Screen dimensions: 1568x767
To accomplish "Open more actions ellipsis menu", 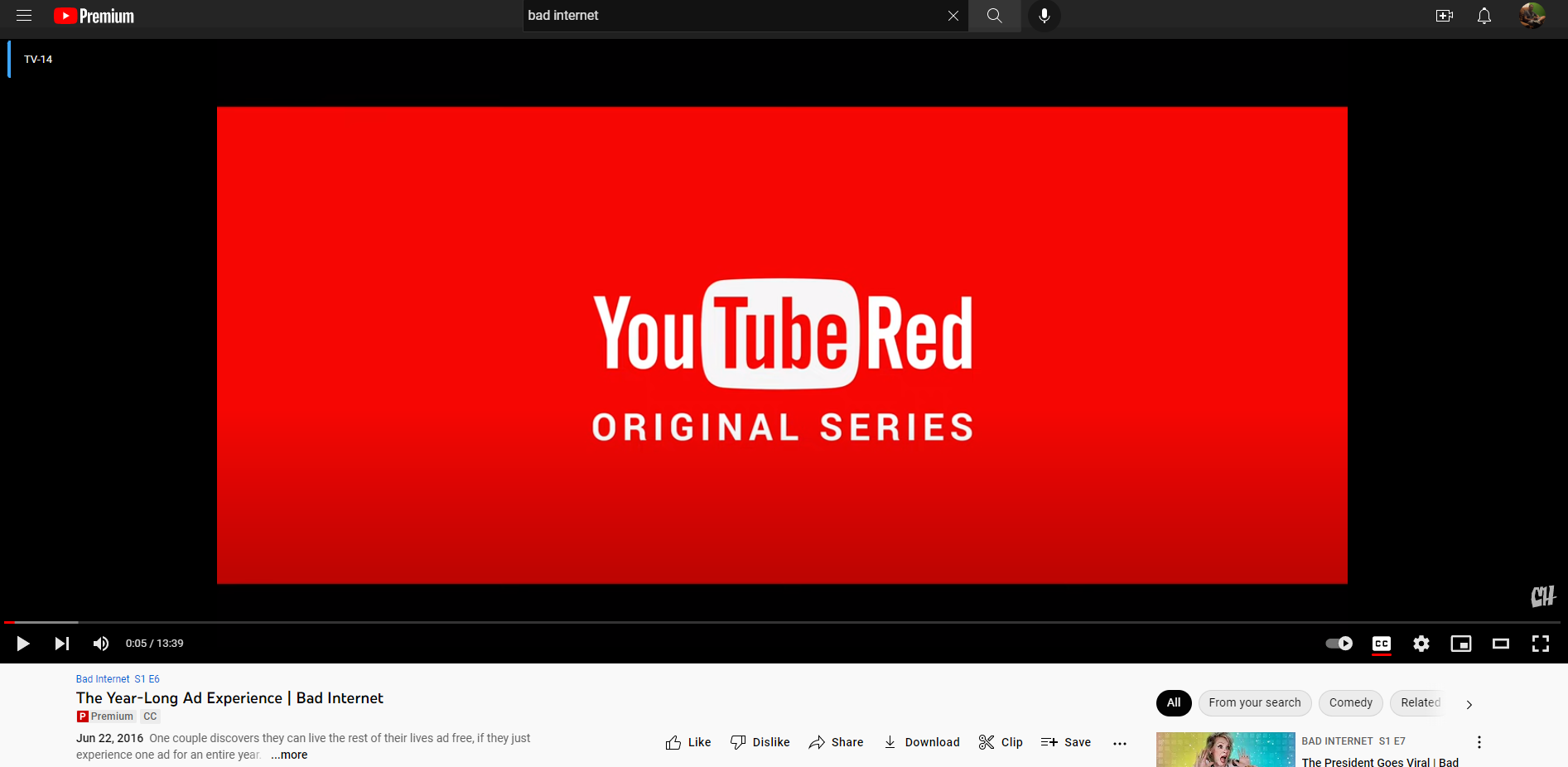I will point(1120,743).
